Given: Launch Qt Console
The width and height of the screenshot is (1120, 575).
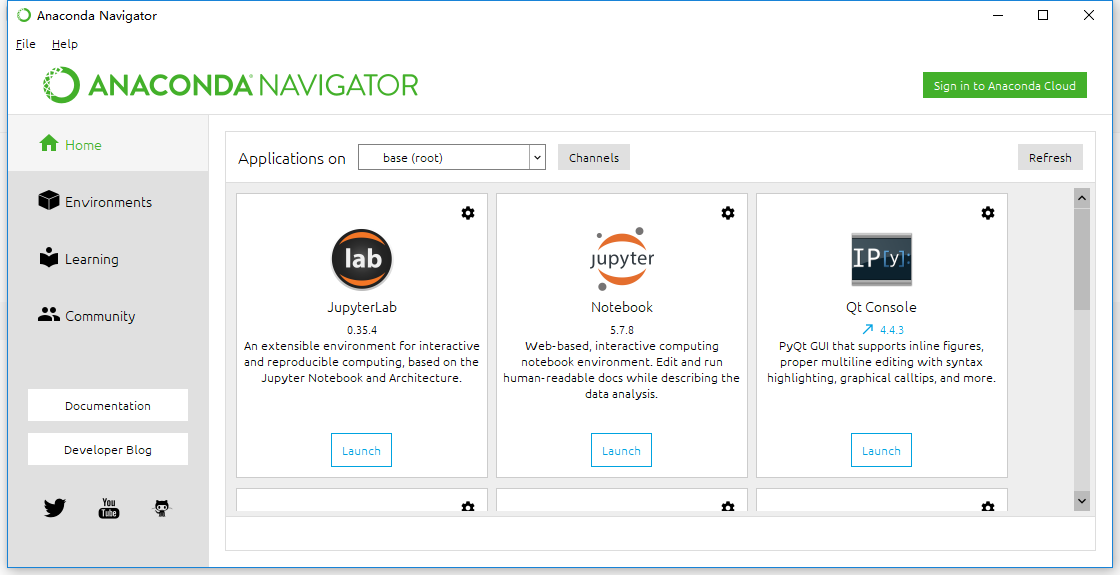Looking at the screenshot, I should point(881,450).
